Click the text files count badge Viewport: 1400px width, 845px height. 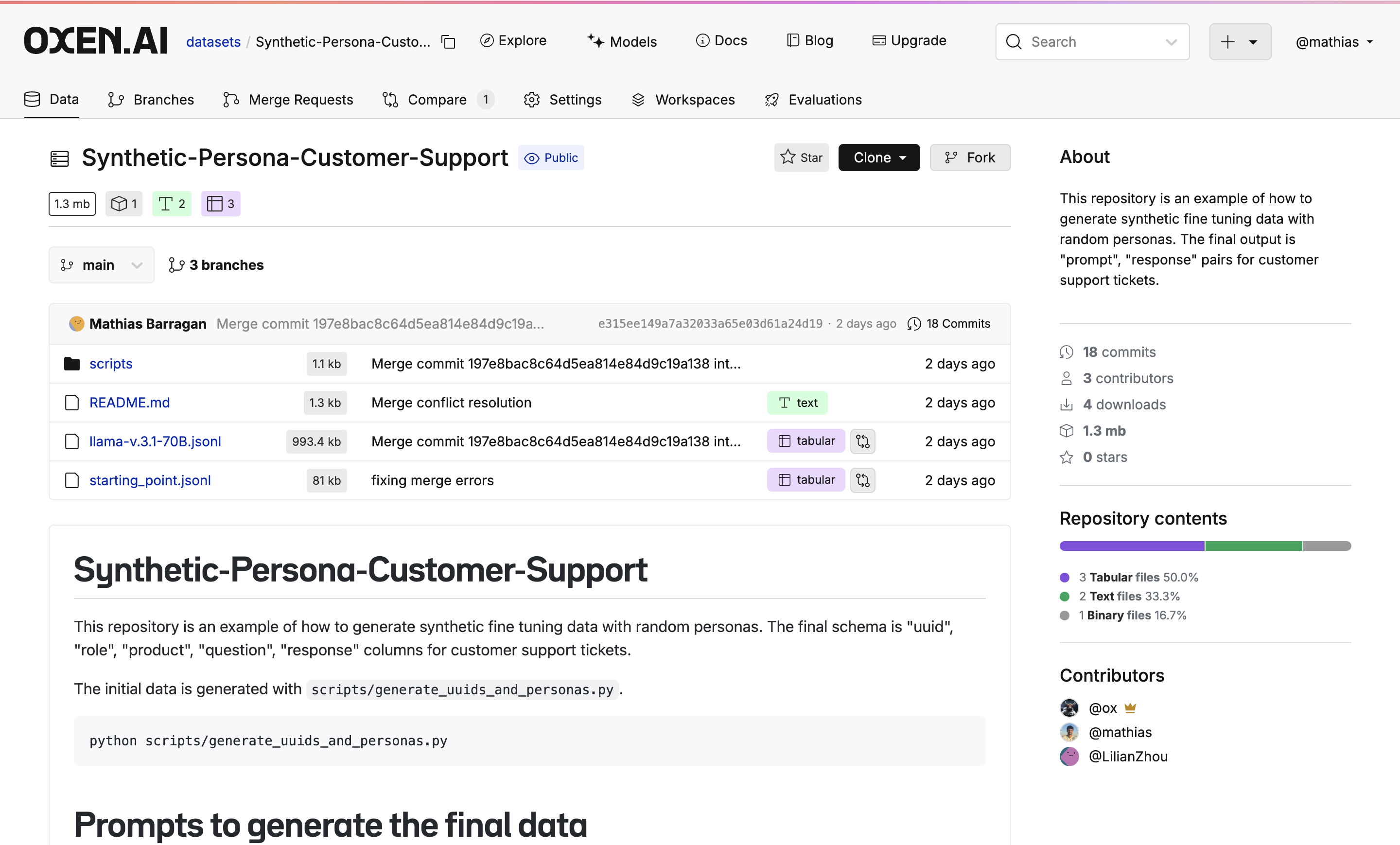point(172,204)
